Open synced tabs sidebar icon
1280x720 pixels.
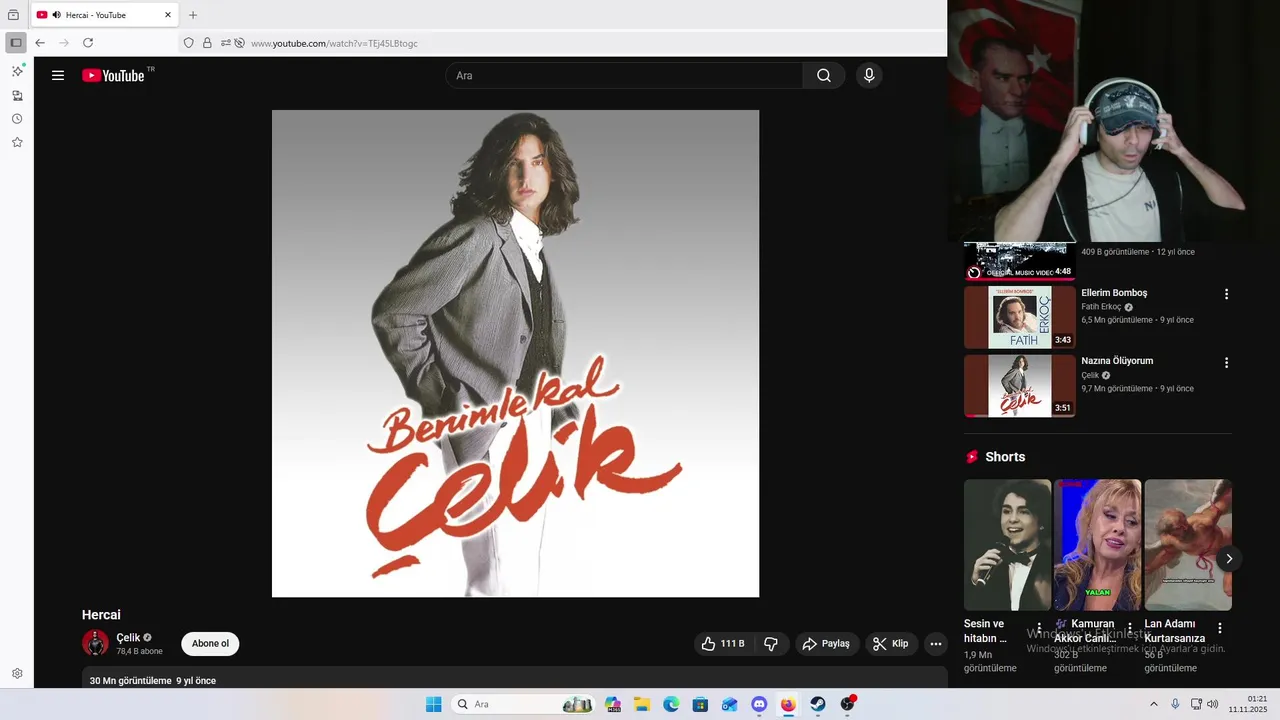pyautogui.click(x=17, y=95)
